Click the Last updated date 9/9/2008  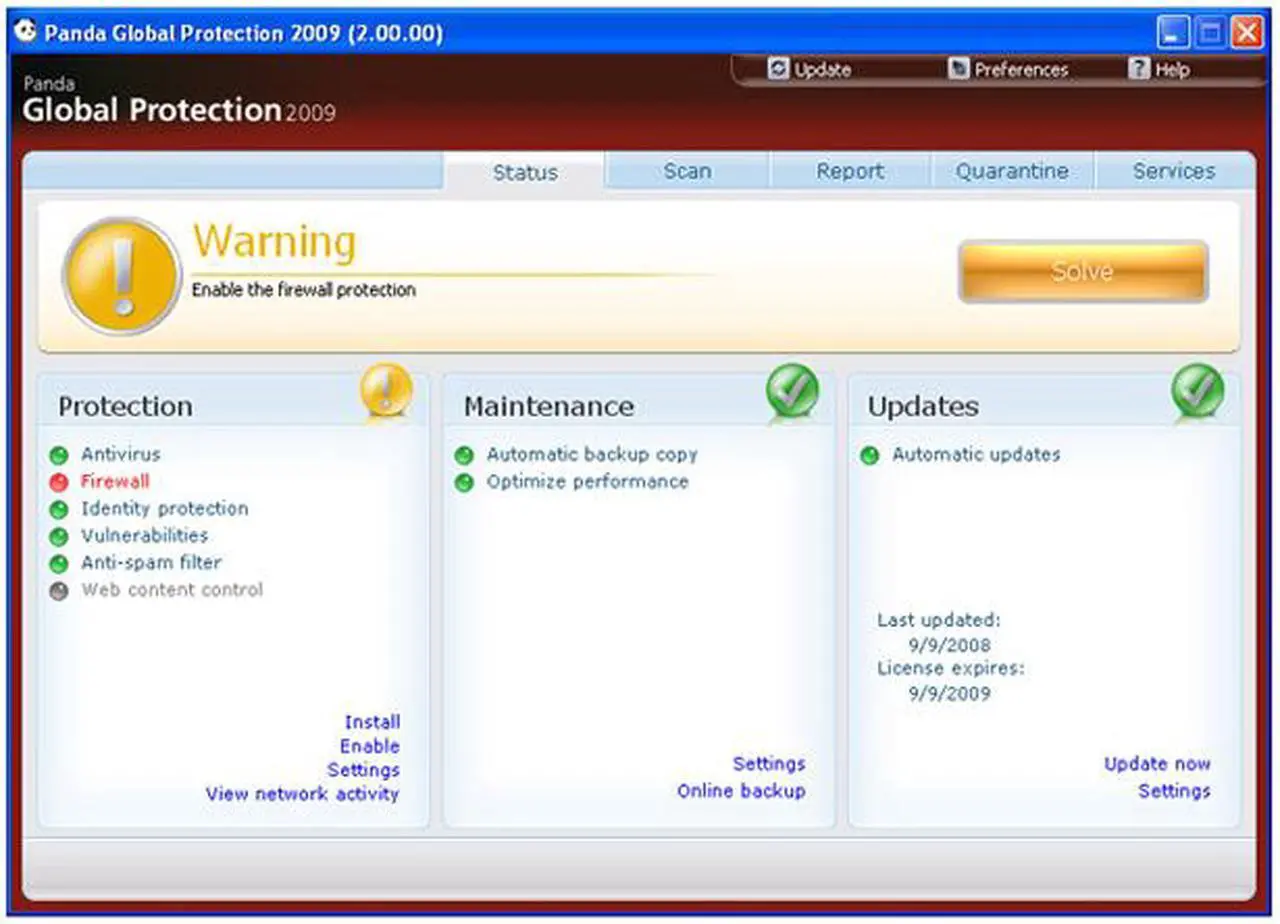pyautogui.click(x=949, y=645)
